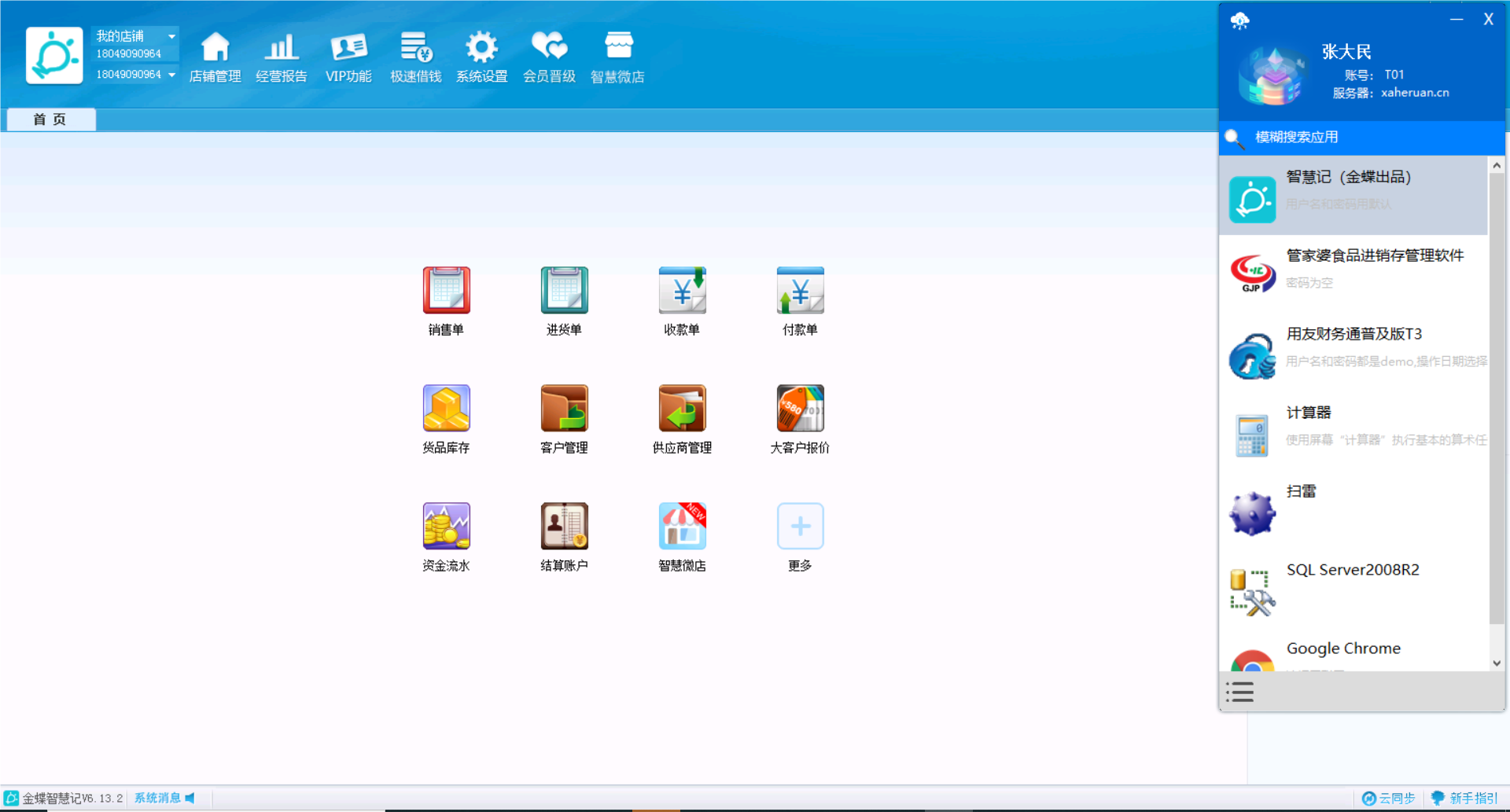Click the 云同步 link in status bar
This screenshot has width=1510, height=812.
pos(1389,798)
